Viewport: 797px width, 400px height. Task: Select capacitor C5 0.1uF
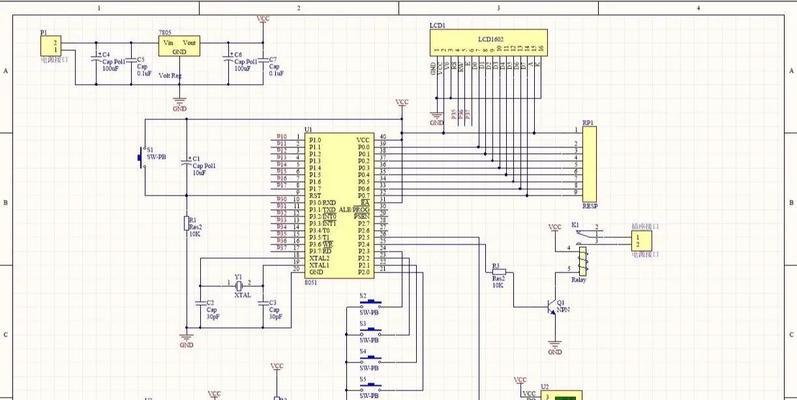click(131, 59)
